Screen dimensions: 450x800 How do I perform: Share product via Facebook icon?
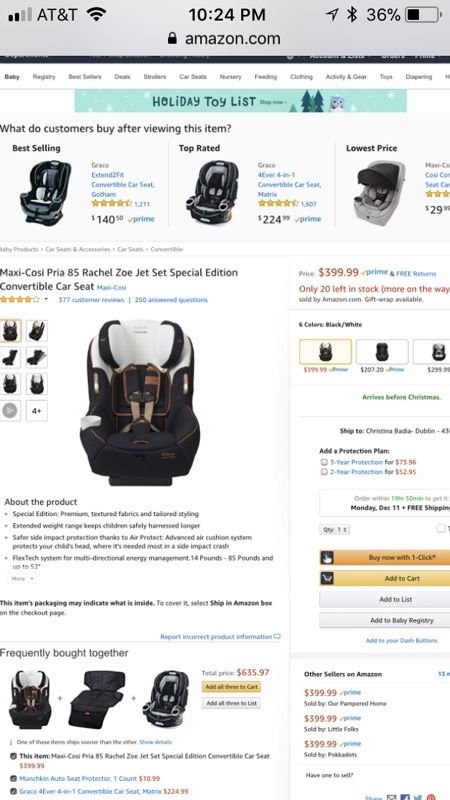405,797
